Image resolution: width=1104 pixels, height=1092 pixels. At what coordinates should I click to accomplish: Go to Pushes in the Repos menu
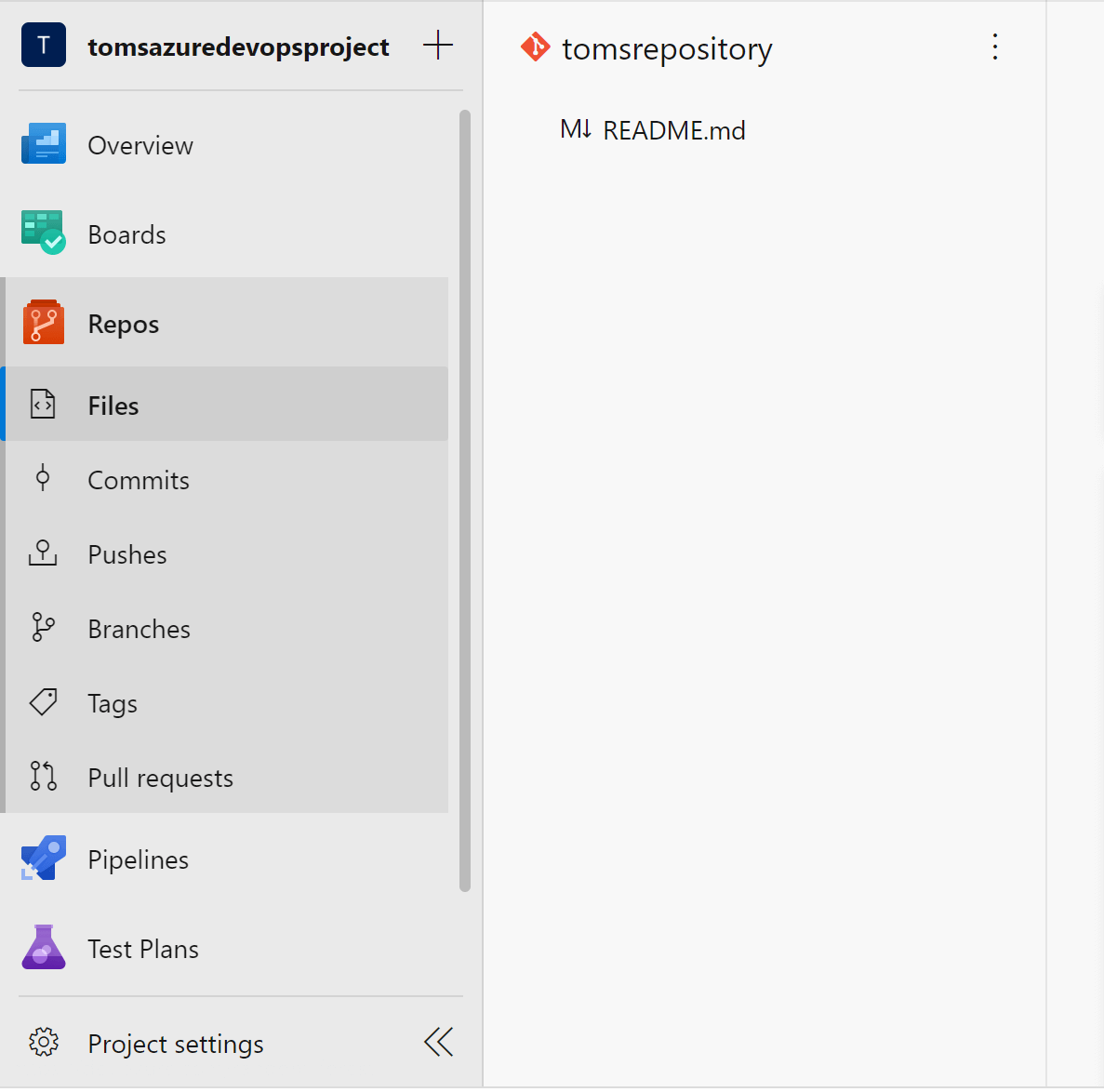(127, 554)
